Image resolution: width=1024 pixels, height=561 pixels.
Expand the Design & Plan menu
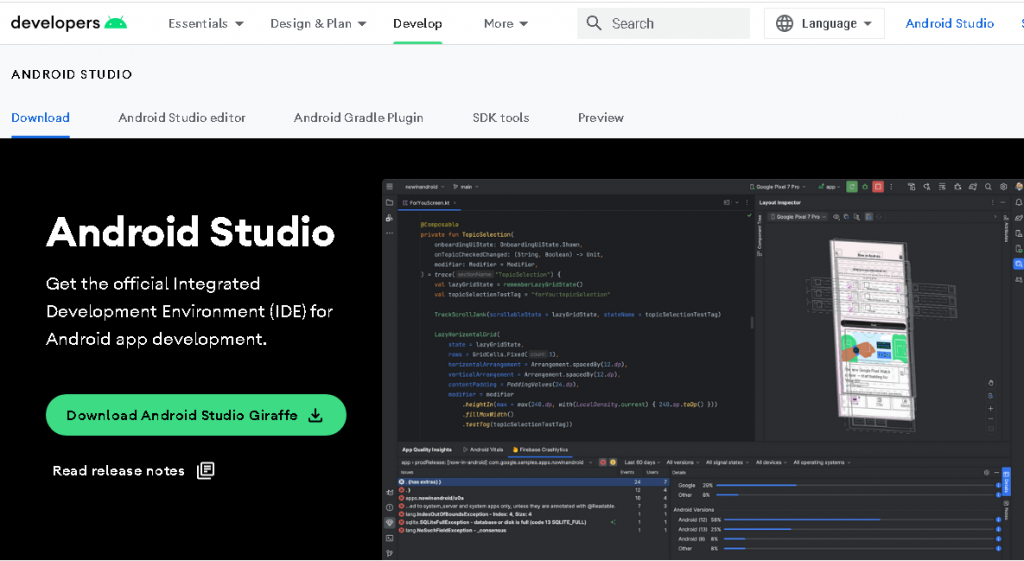click(318, 24)
